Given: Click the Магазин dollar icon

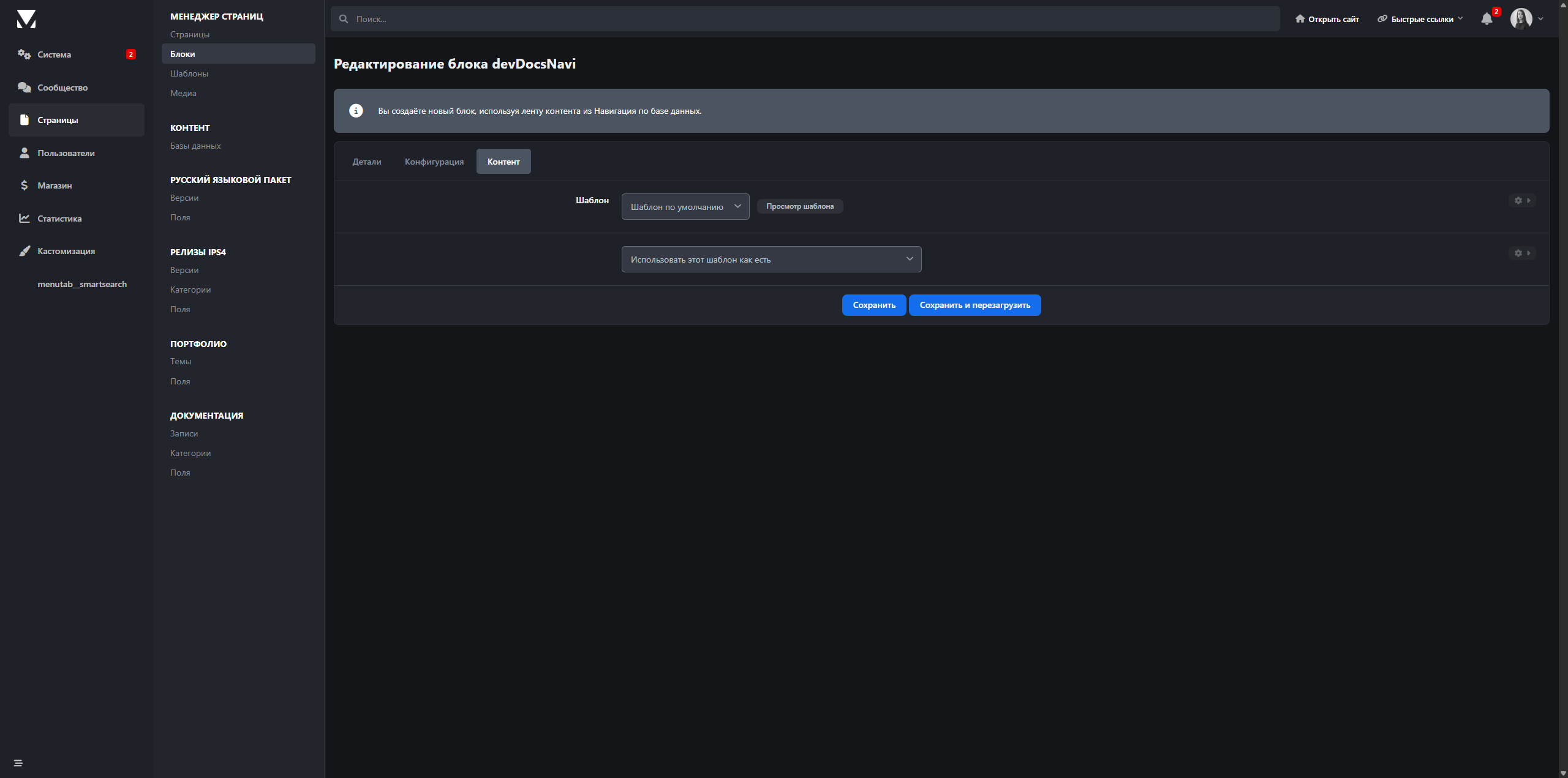Looking at the screenshot, I should (24, 185).
